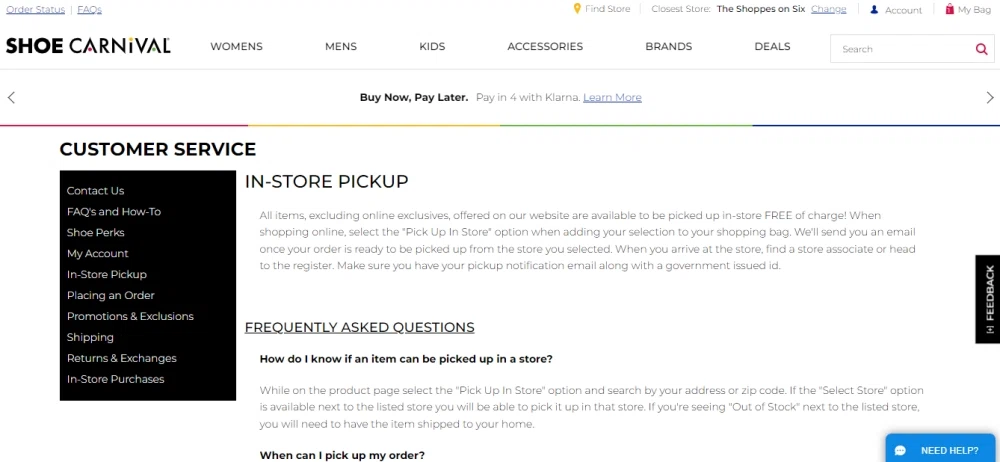Open the Mens menu
This screenshot has height=462, width=1000.
click(341, 47)
